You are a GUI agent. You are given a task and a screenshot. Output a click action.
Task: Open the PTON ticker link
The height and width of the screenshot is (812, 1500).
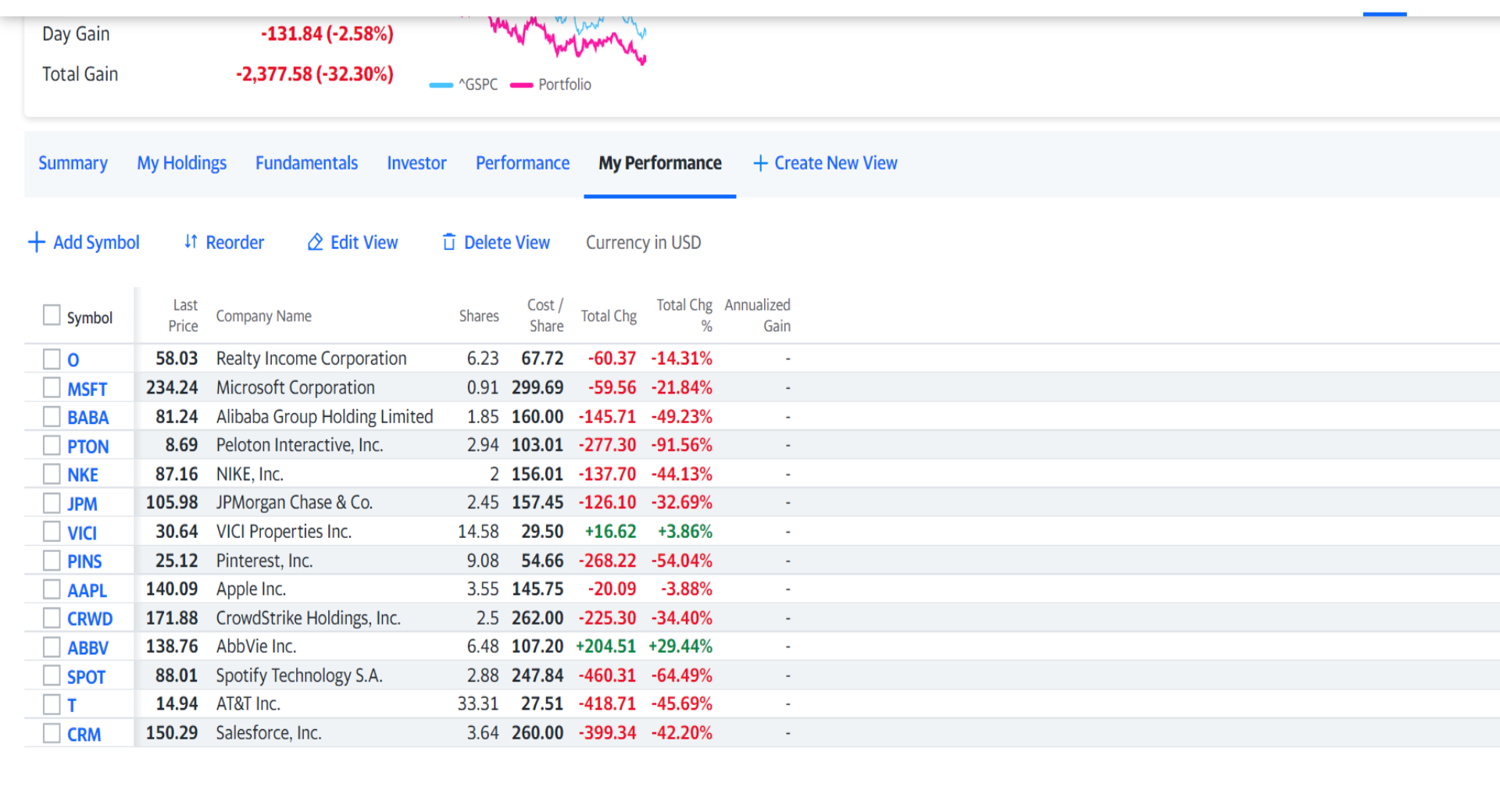88,447
